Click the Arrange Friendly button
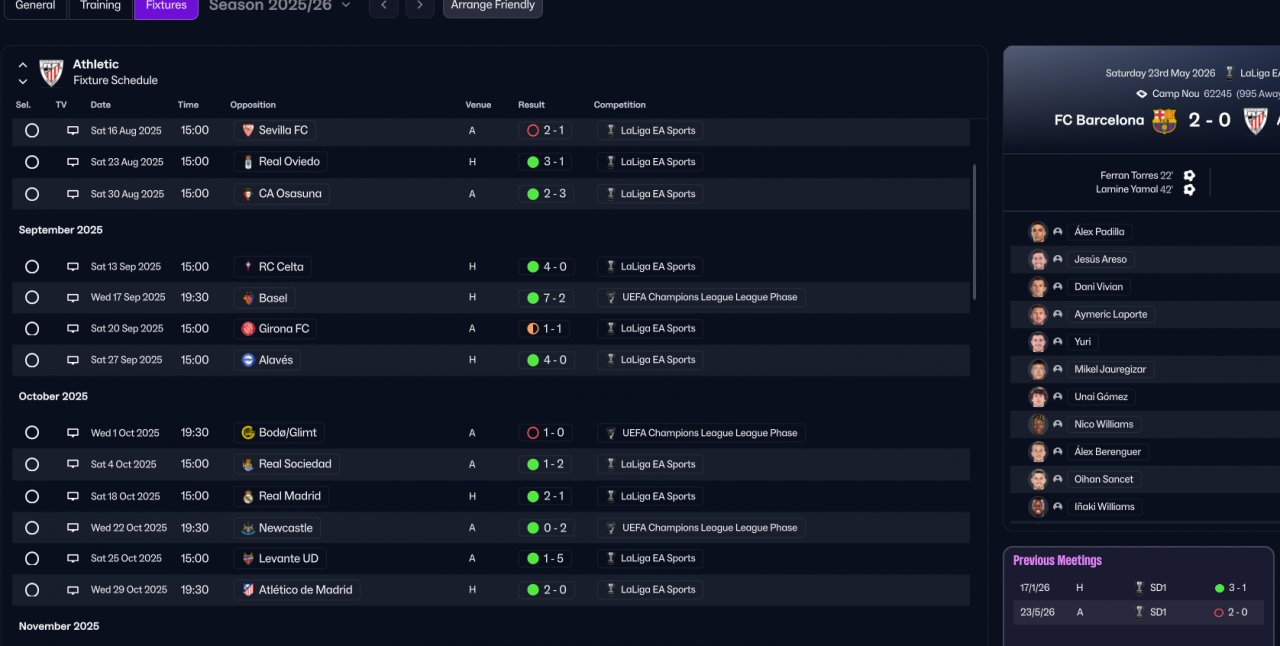The image size is (1280, 646). [493, 7]
